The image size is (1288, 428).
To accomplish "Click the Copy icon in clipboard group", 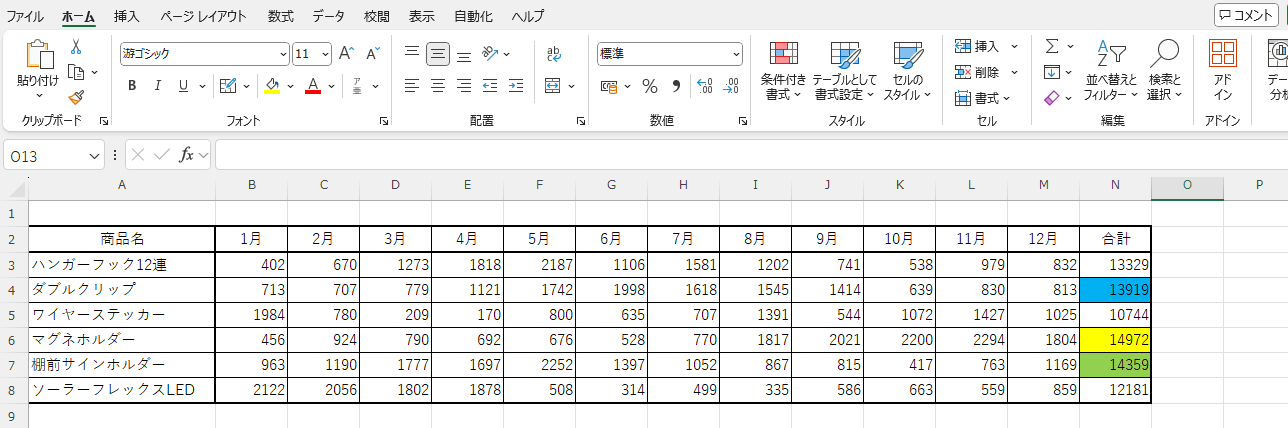I will pos(76,72).
